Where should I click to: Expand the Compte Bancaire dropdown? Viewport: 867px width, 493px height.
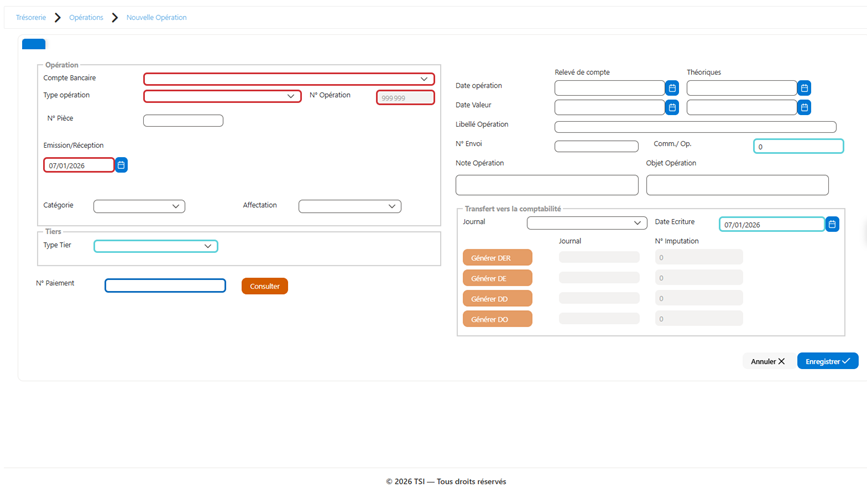point(289,79)
